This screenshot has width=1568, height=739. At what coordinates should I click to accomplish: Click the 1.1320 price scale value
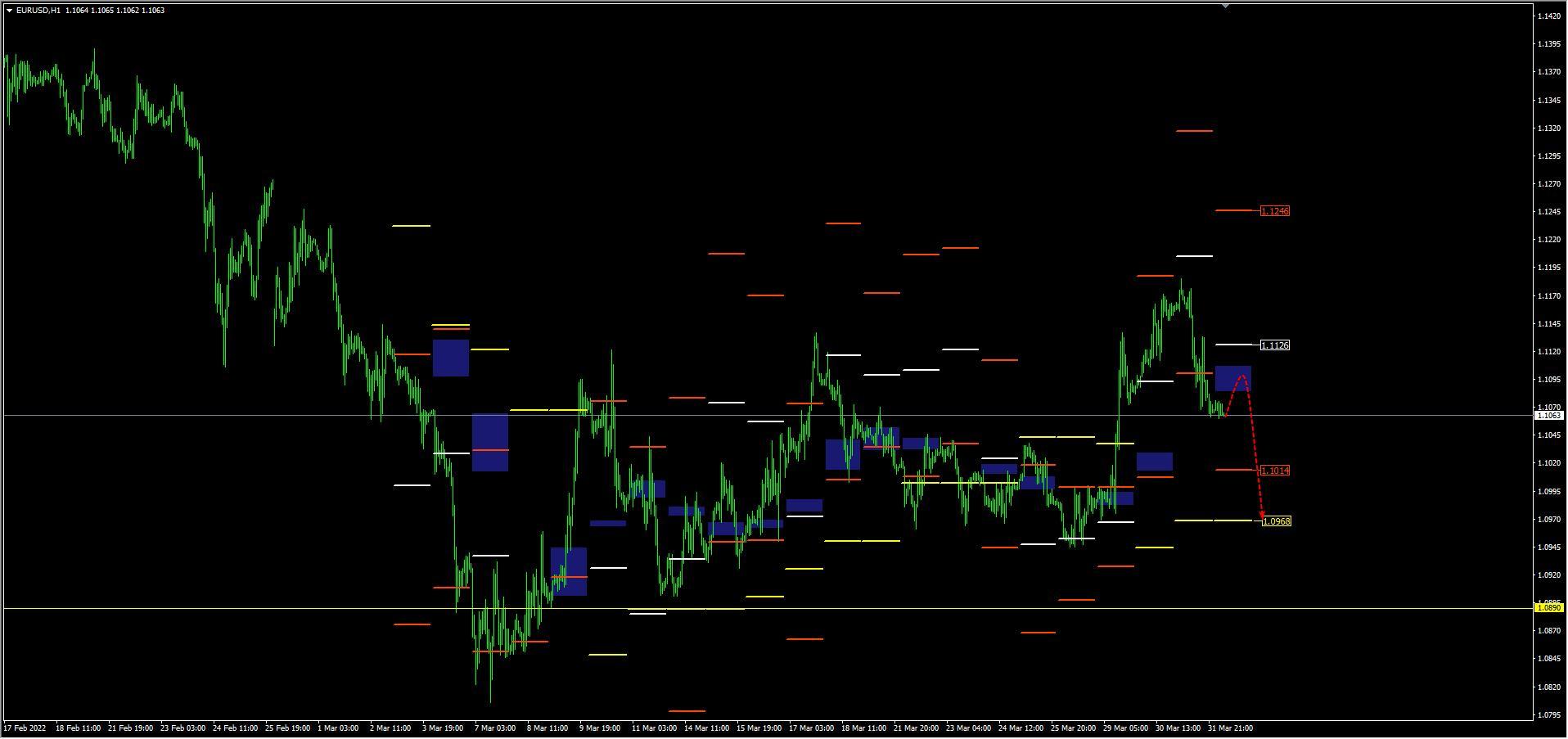[1548, 128]
